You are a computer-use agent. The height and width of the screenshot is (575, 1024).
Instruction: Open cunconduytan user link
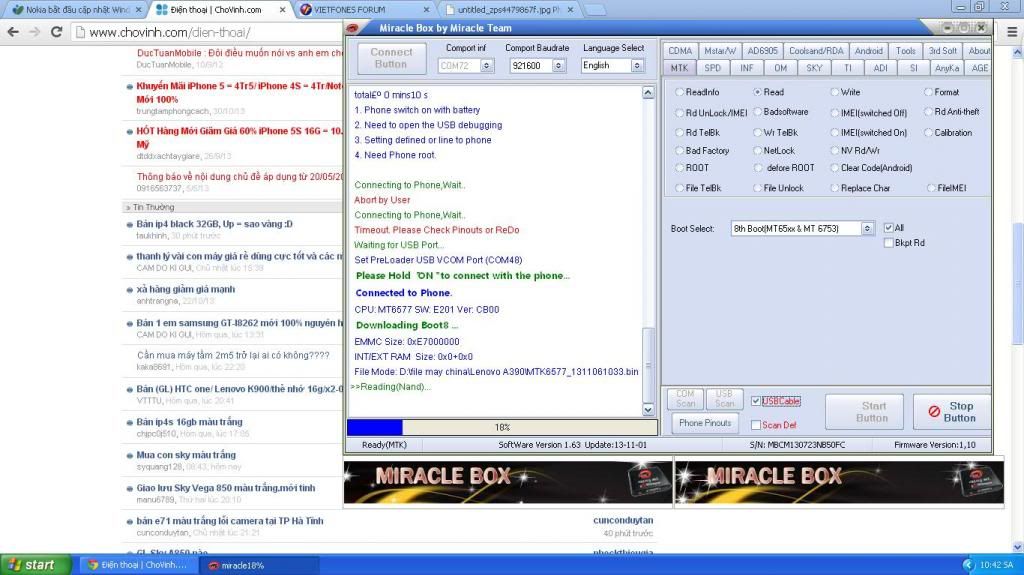pos(623,520)
